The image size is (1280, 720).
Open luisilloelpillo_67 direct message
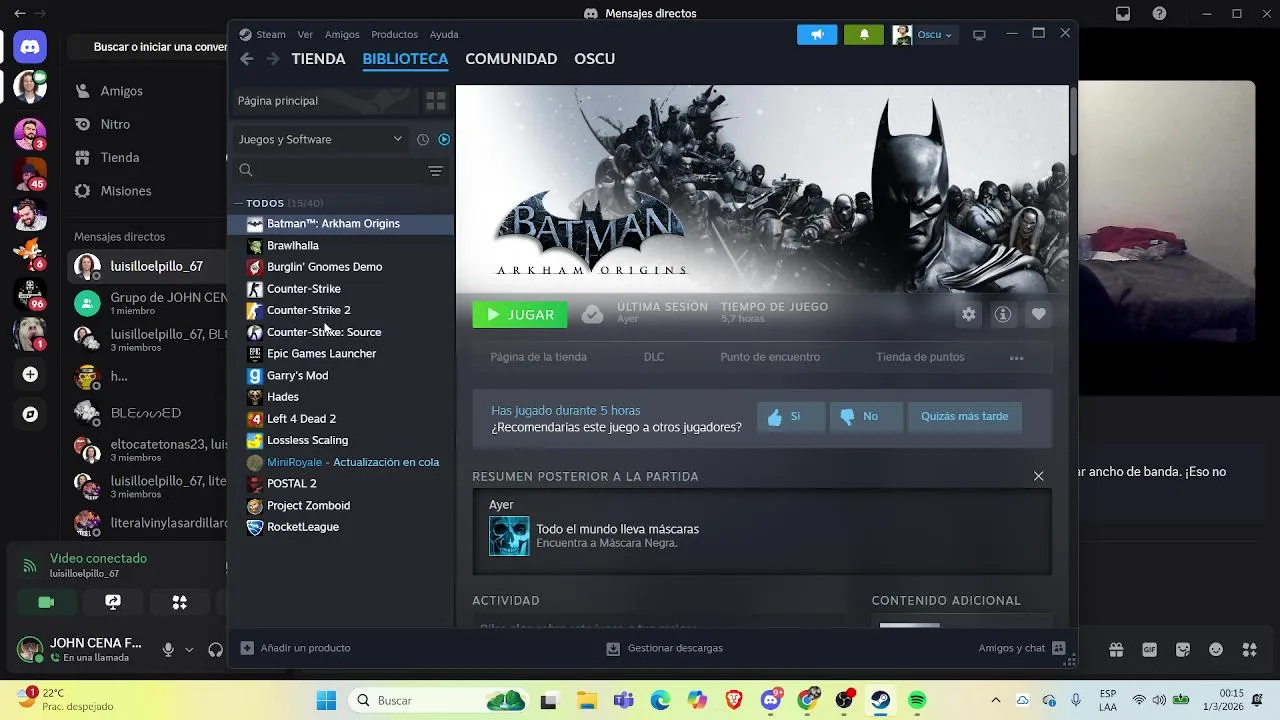tap(148, 267)
